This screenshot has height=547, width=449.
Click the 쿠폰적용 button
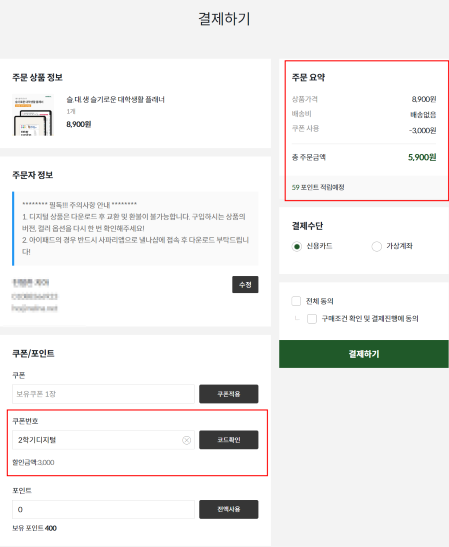pos(229,394)
